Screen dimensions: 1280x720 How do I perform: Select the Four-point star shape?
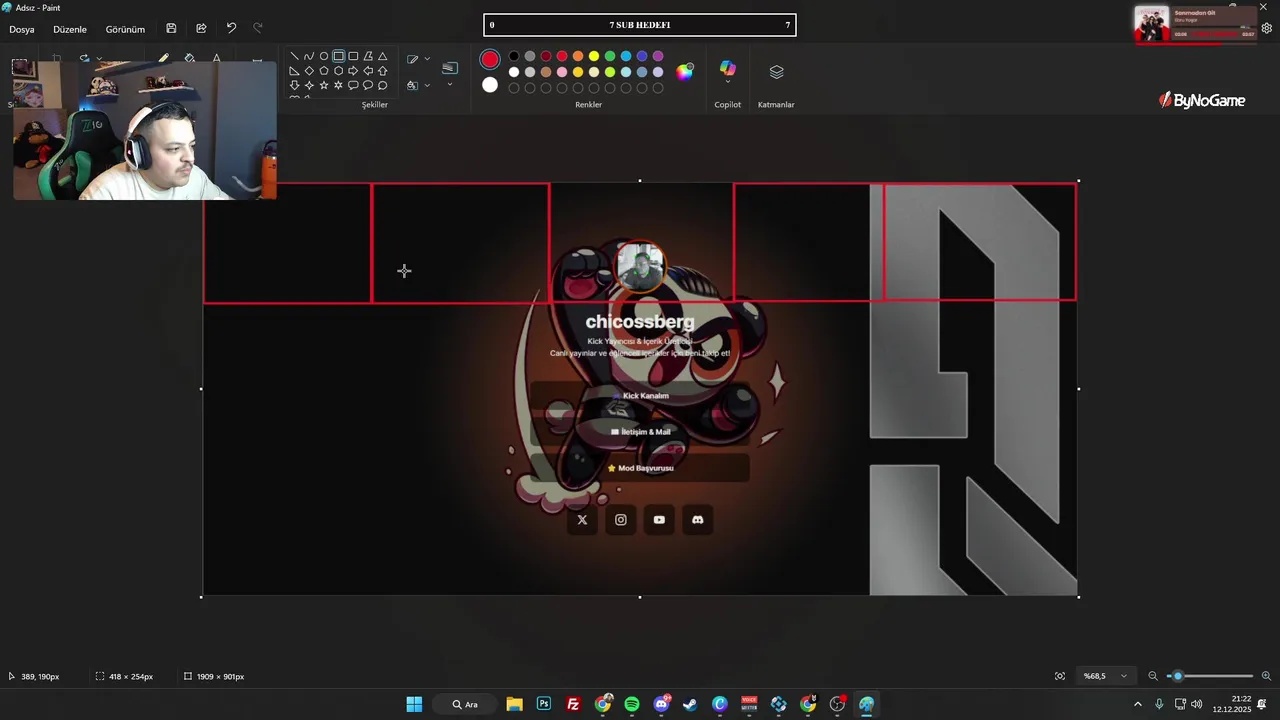(x=309, y=85)
